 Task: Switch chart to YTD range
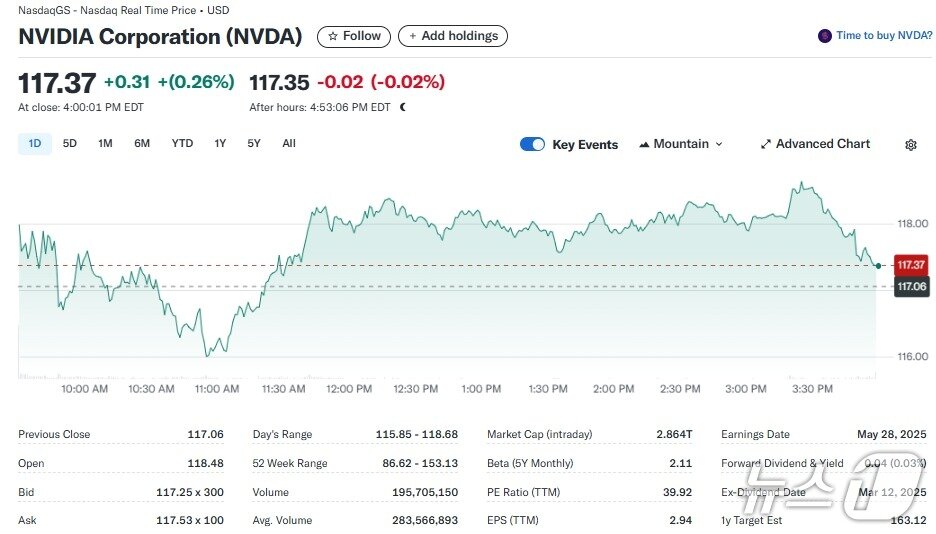tap(182, 144)
